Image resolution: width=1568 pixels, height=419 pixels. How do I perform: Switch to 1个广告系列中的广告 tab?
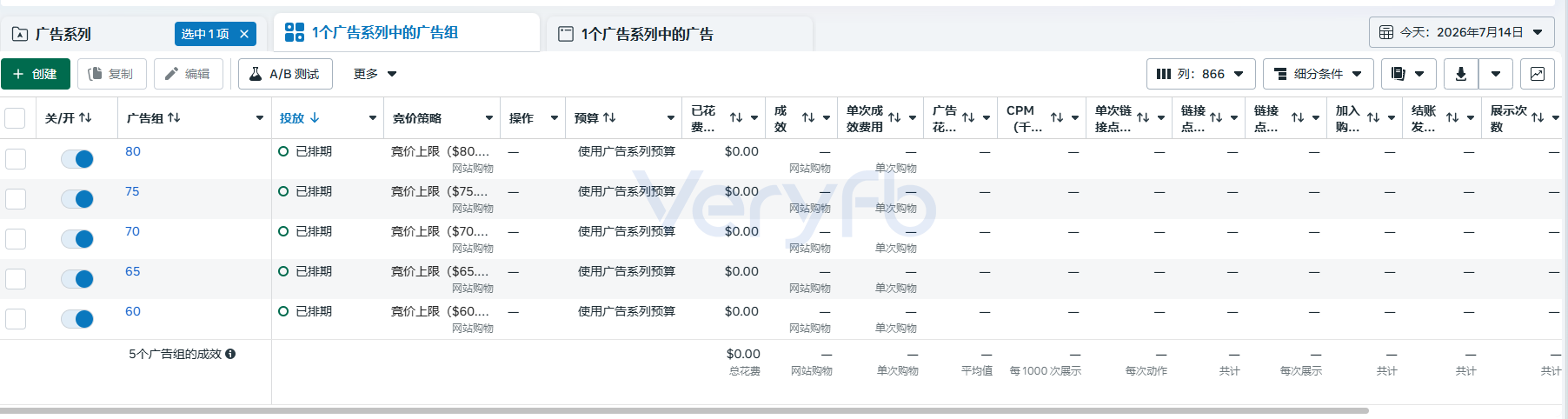tap(680, 34)
